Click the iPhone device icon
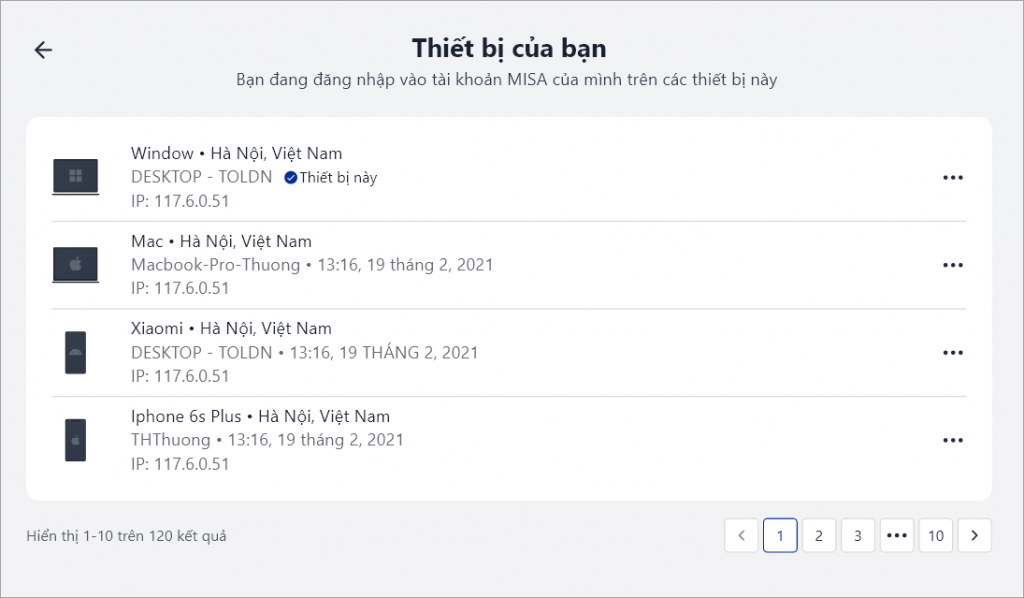This screenshot has width=1024, height=598. coord(76,440)
